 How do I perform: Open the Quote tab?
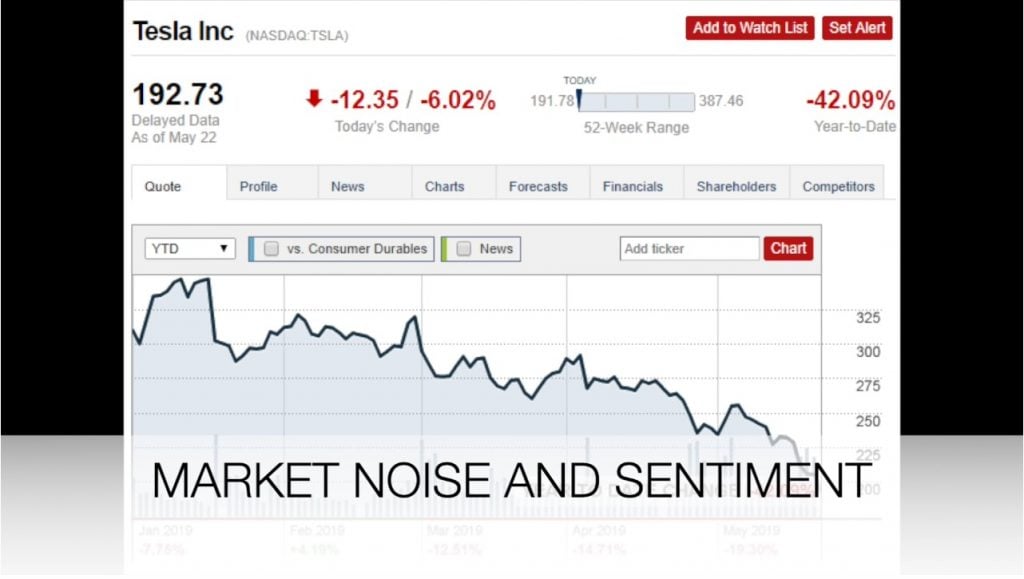point(163,186)
